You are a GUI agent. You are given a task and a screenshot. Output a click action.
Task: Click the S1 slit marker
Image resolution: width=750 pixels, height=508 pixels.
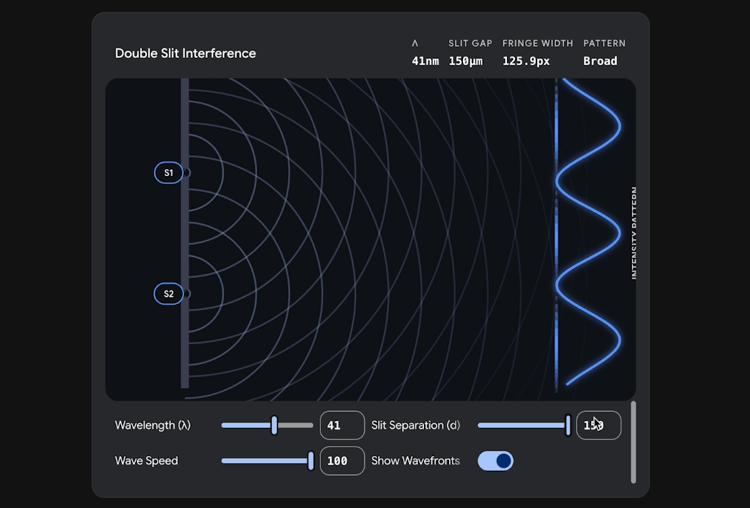point(169,173)
